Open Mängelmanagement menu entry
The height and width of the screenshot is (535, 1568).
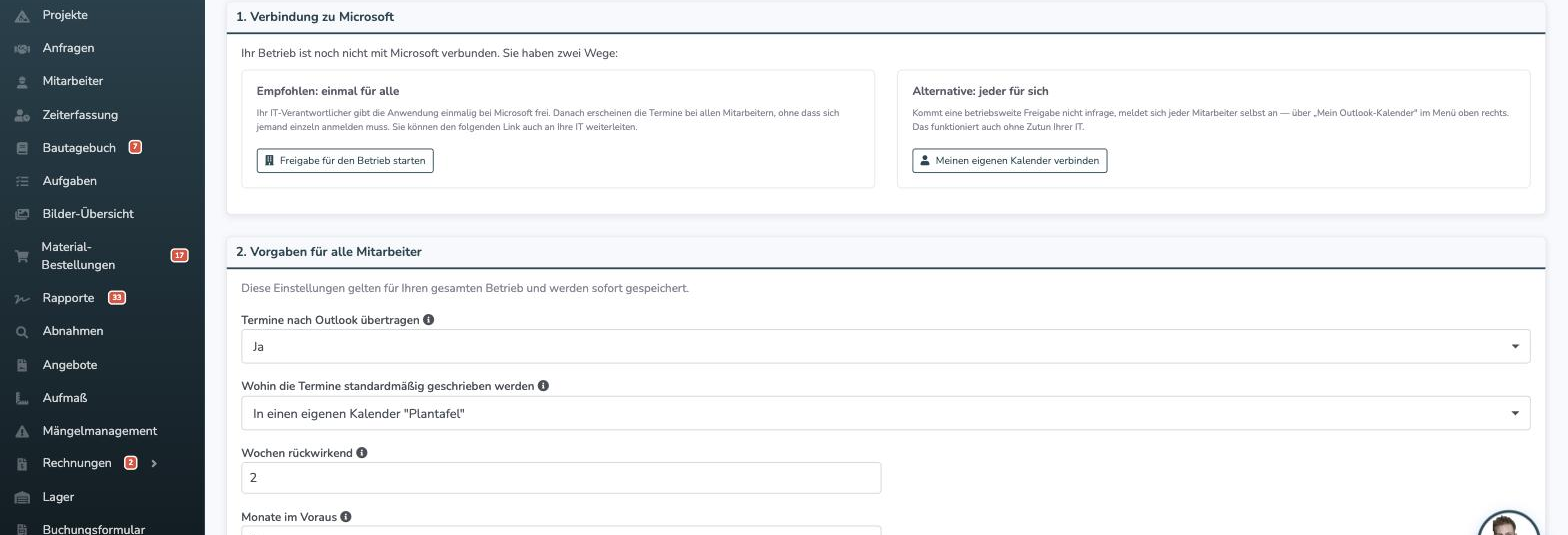(x=100, y=431)
